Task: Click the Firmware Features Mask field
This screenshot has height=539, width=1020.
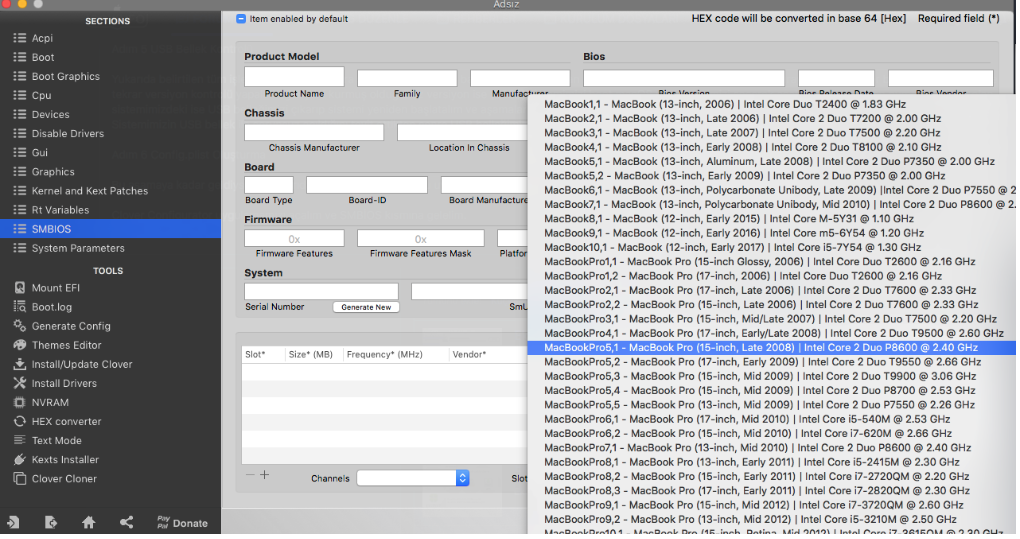Action: (420, 239)
